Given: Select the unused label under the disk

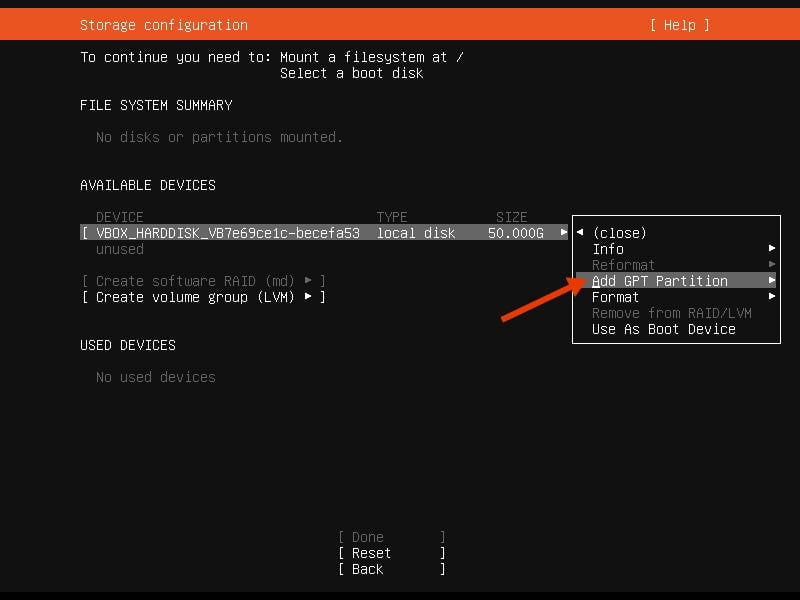Looking at the screenshot, I should [x=119, y=248].
